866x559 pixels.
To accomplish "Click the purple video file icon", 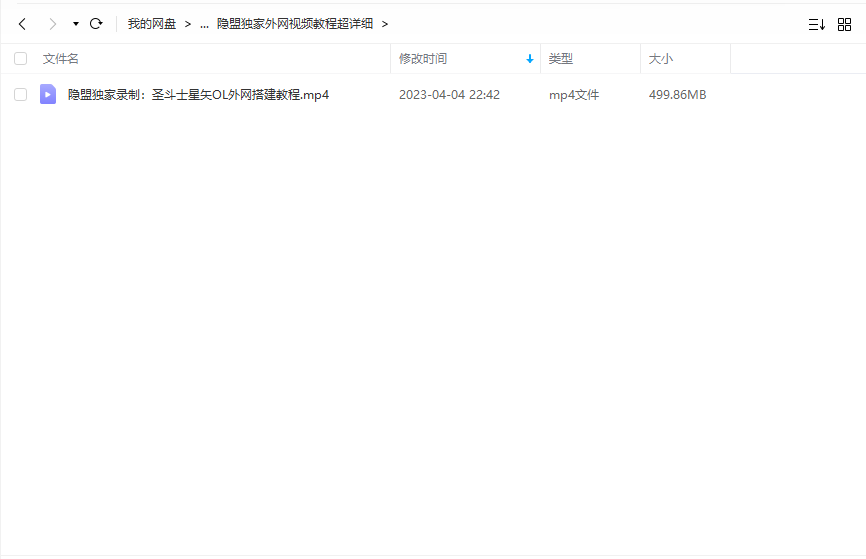I will tap(48, 95).
